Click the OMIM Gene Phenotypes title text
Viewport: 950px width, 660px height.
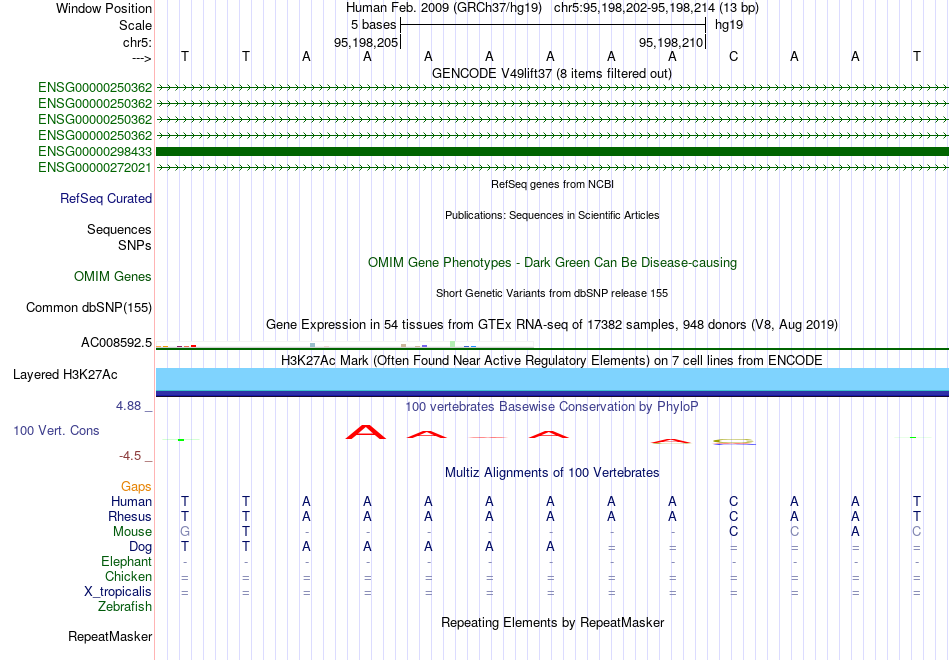[553, 262]
